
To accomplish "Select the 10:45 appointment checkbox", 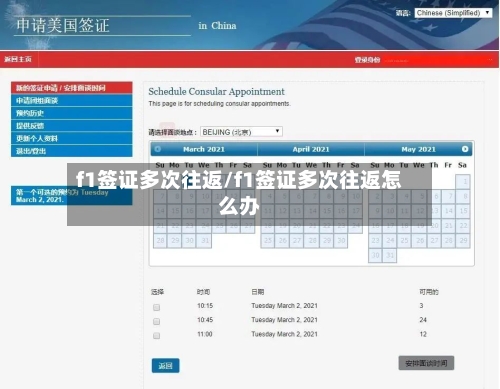I will point(156,322).
